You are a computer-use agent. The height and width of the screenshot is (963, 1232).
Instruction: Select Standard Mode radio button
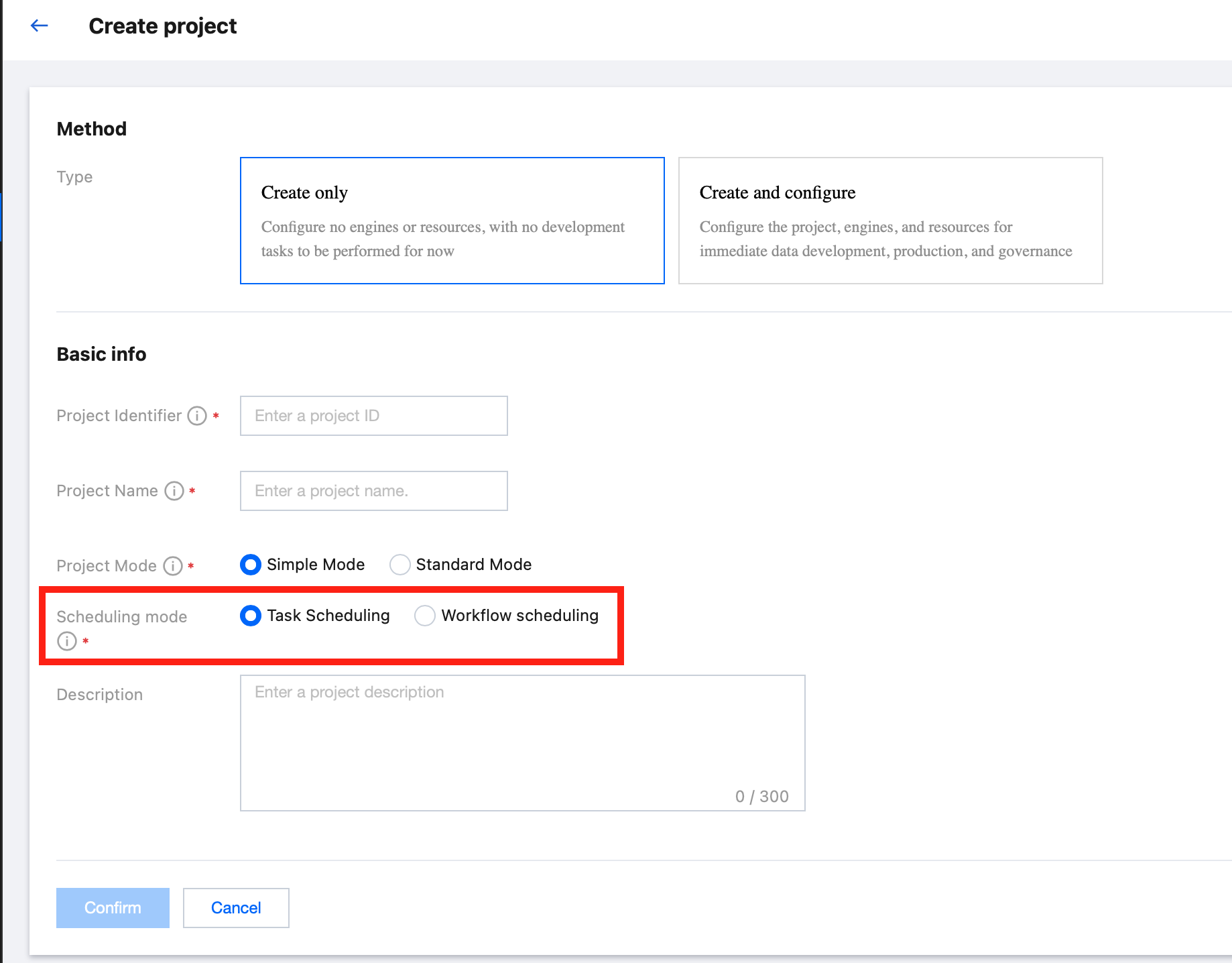click(x=400, y=565)
